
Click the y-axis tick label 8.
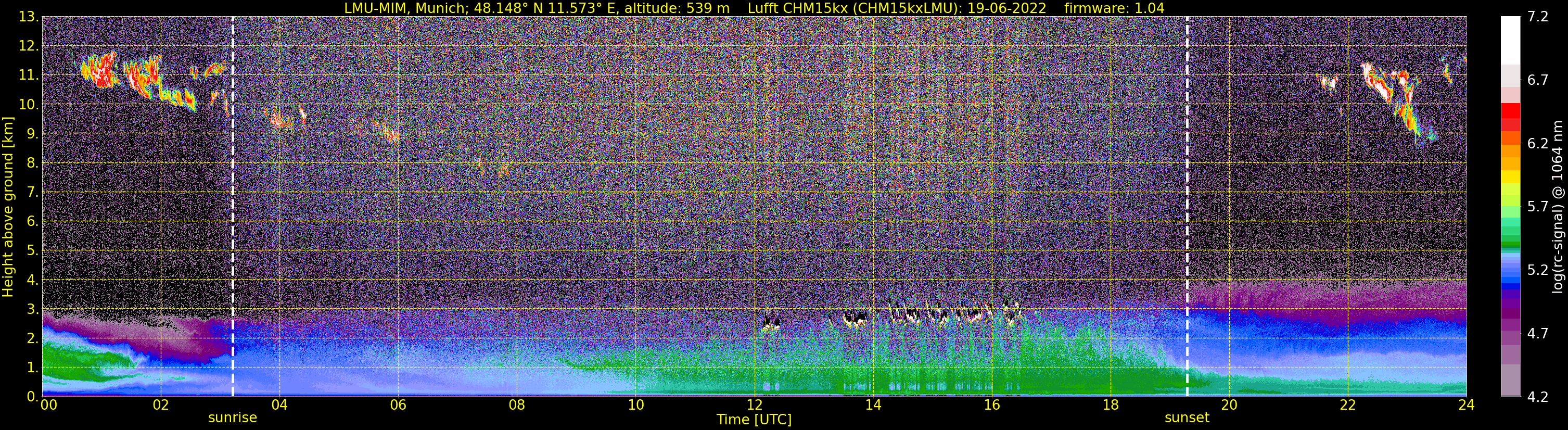(x=33, y=163)
